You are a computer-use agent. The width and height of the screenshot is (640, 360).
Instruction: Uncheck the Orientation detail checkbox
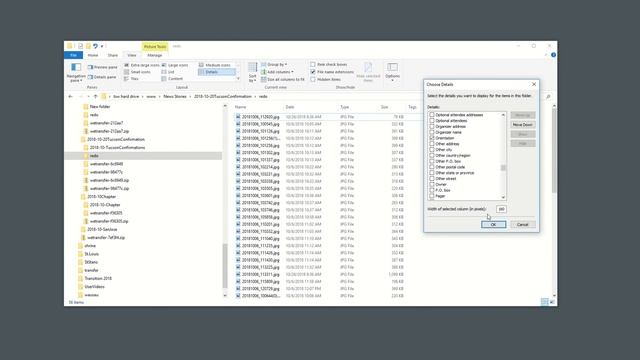pos(432,138)
